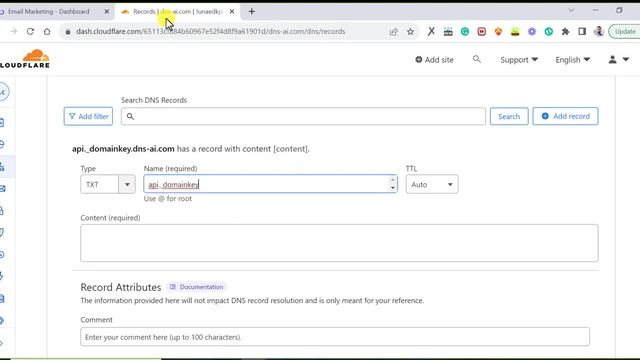This screenshot has width=640, height=360.
Task: Click the Content (required) text area
Action: 339,243
